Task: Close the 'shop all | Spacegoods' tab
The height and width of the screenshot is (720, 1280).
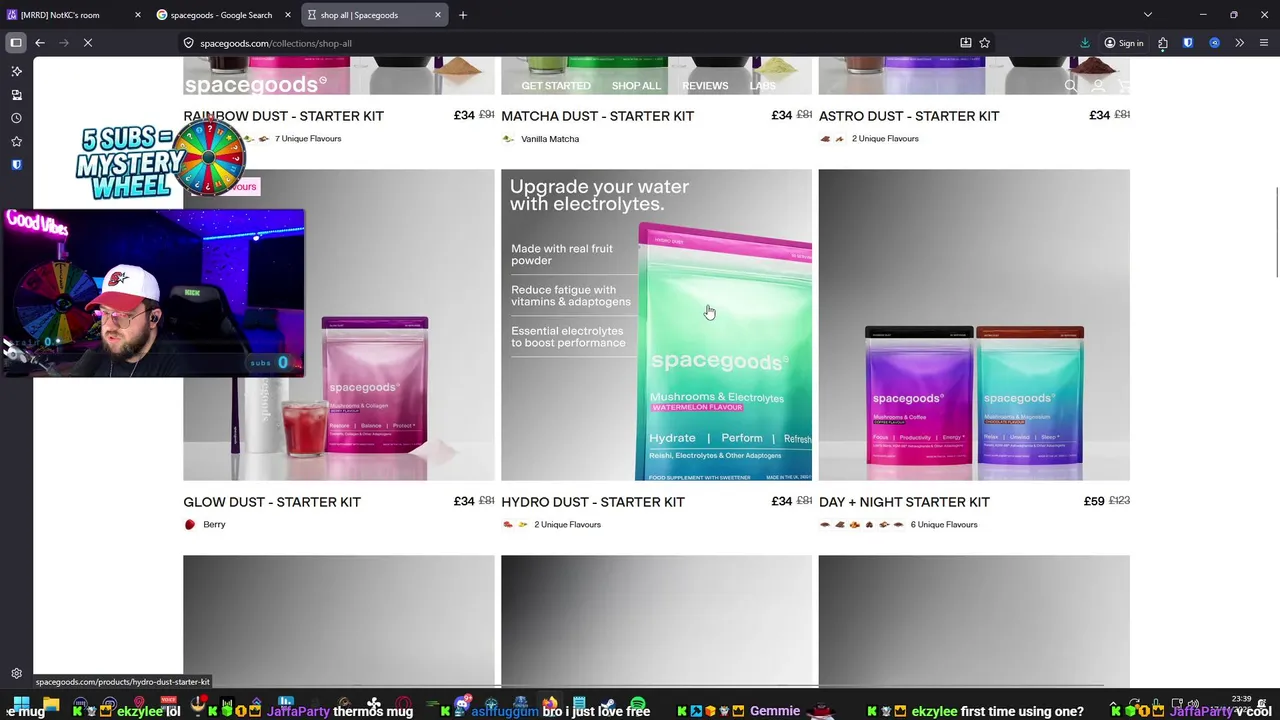Action: (x=438, y=15)
